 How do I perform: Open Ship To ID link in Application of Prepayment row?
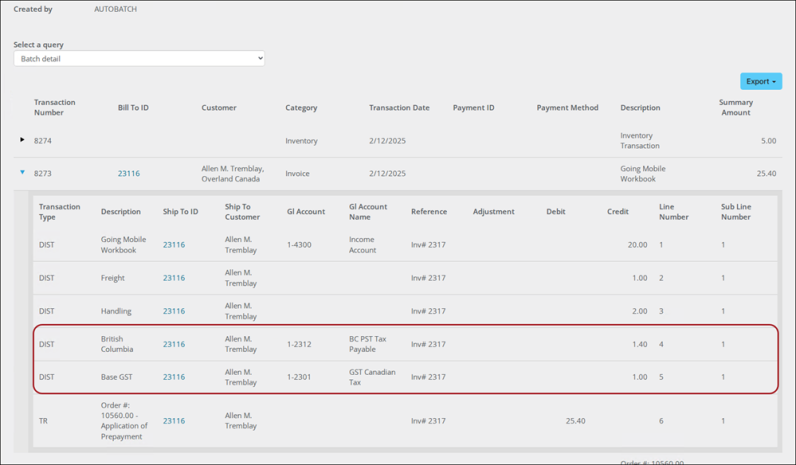coord(174,421)
